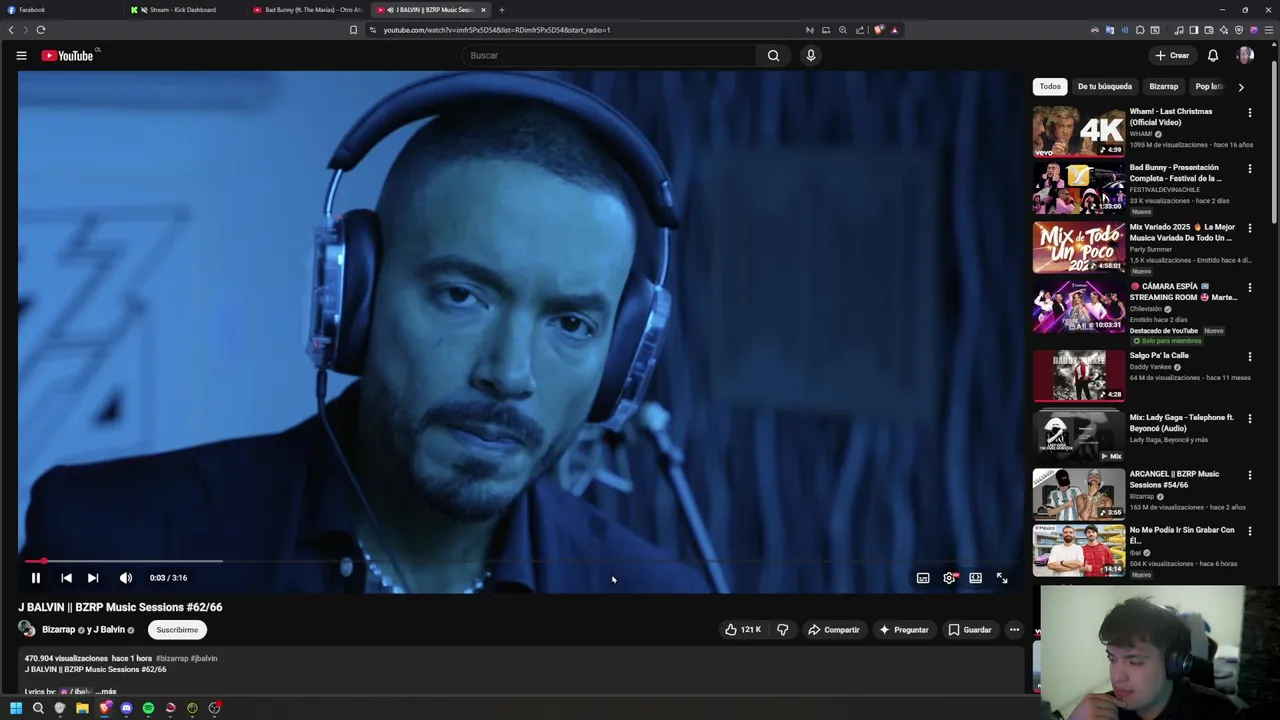Select the Todos filter chip

point(1050,87)
